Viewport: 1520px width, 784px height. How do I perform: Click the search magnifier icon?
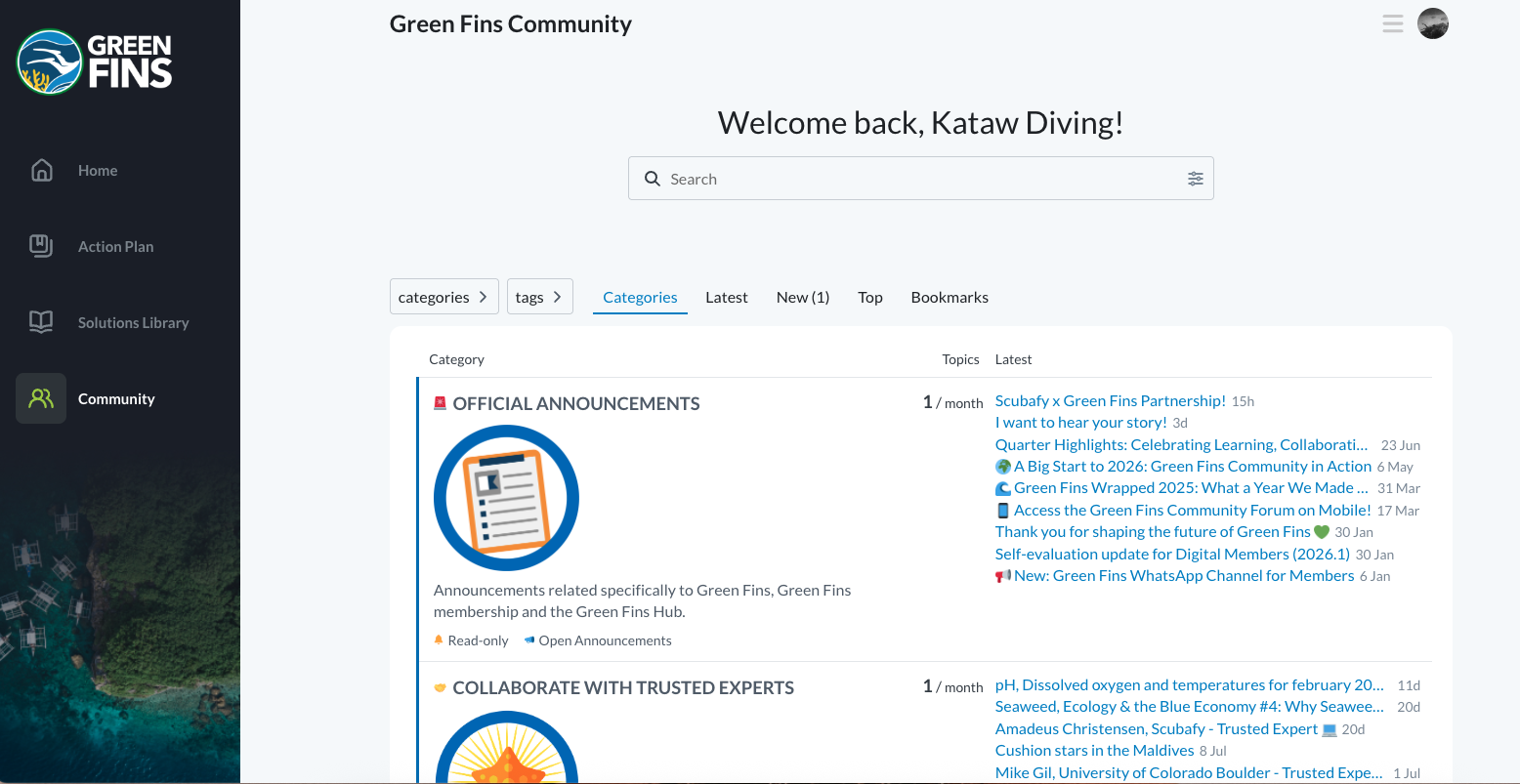point(653,179)
